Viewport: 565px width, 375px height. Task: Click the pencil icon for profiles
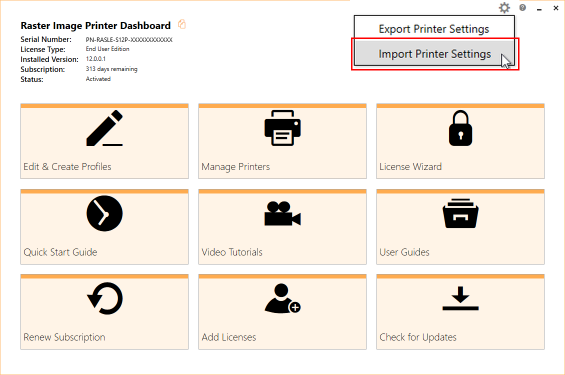[x=104, y=128]
